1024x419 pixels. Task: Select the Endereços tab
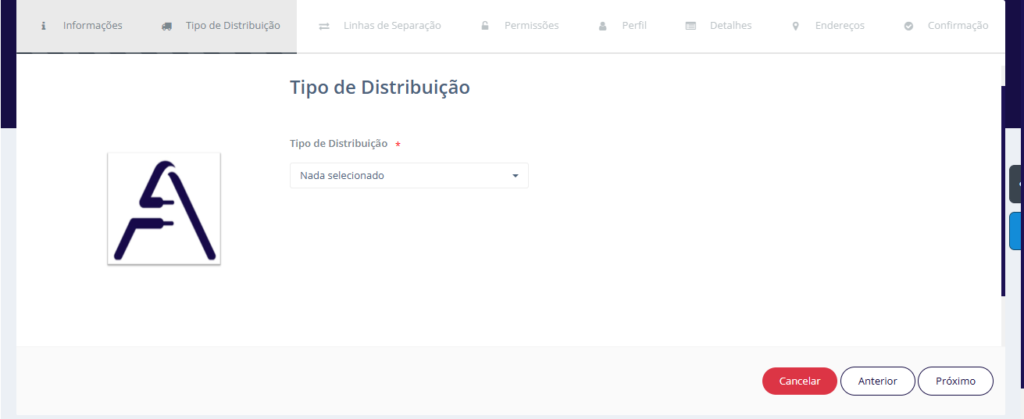coord(839,26)
